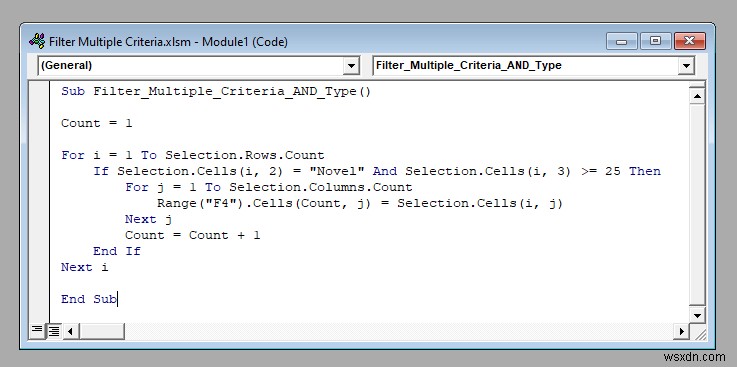Click the (General) object combo box
737x367 pixels.
(x=198, y=66)
